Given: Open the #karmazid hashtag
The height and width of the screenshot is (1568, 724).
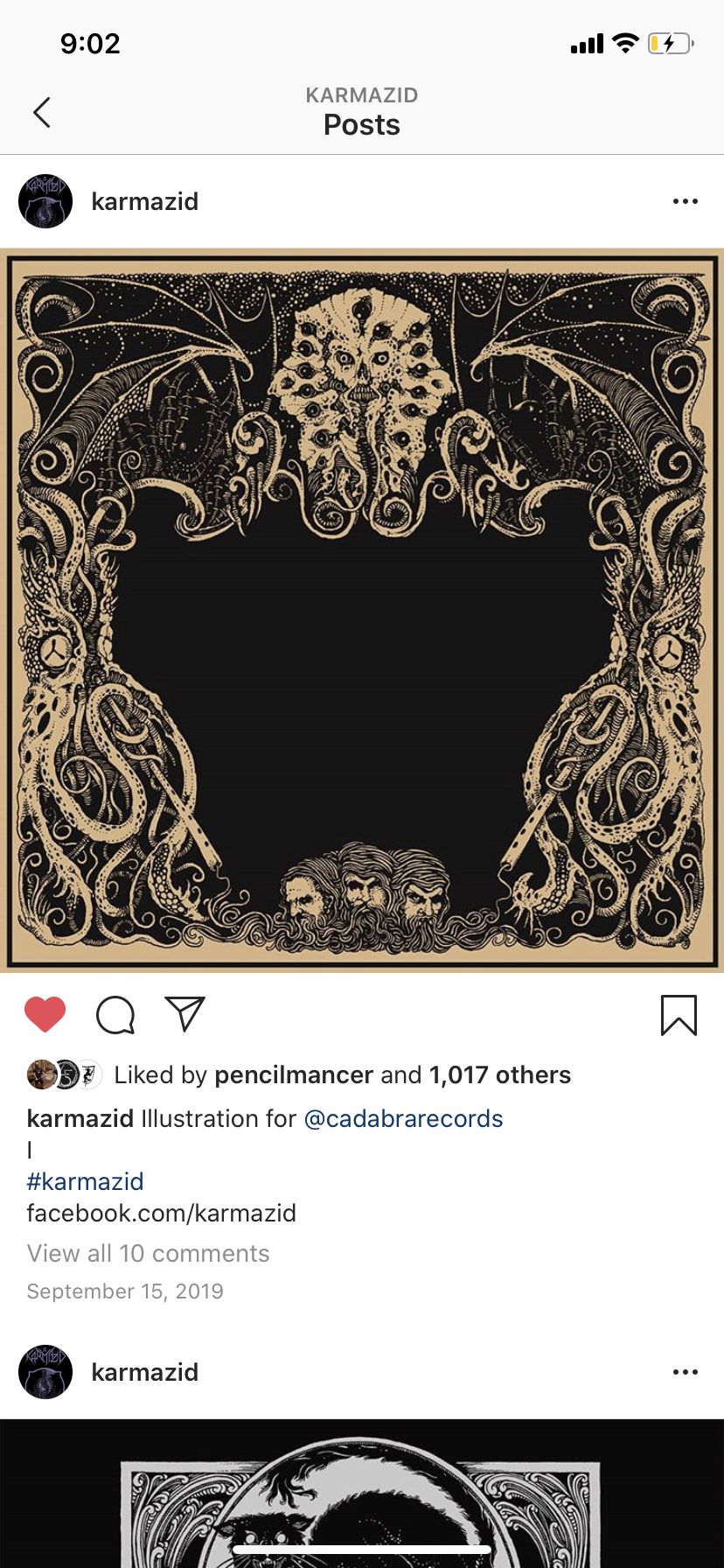Looking at the screenshot, I should [85, 1181].
